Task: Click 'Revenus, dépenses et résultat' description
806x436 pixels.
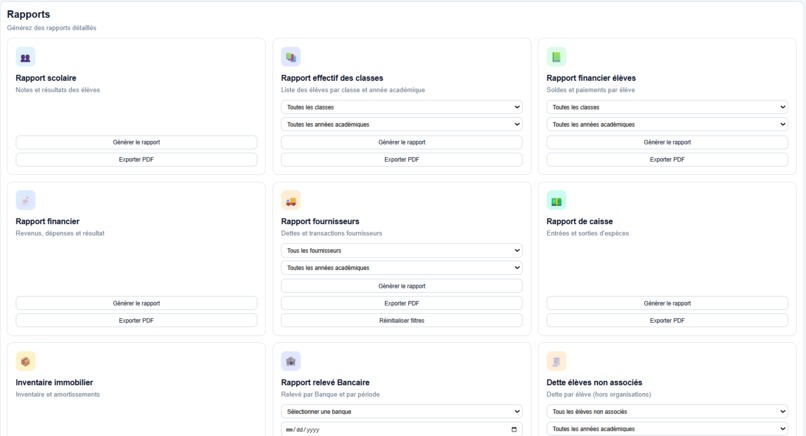Action: pyautogui.click(x=60, y=233)
